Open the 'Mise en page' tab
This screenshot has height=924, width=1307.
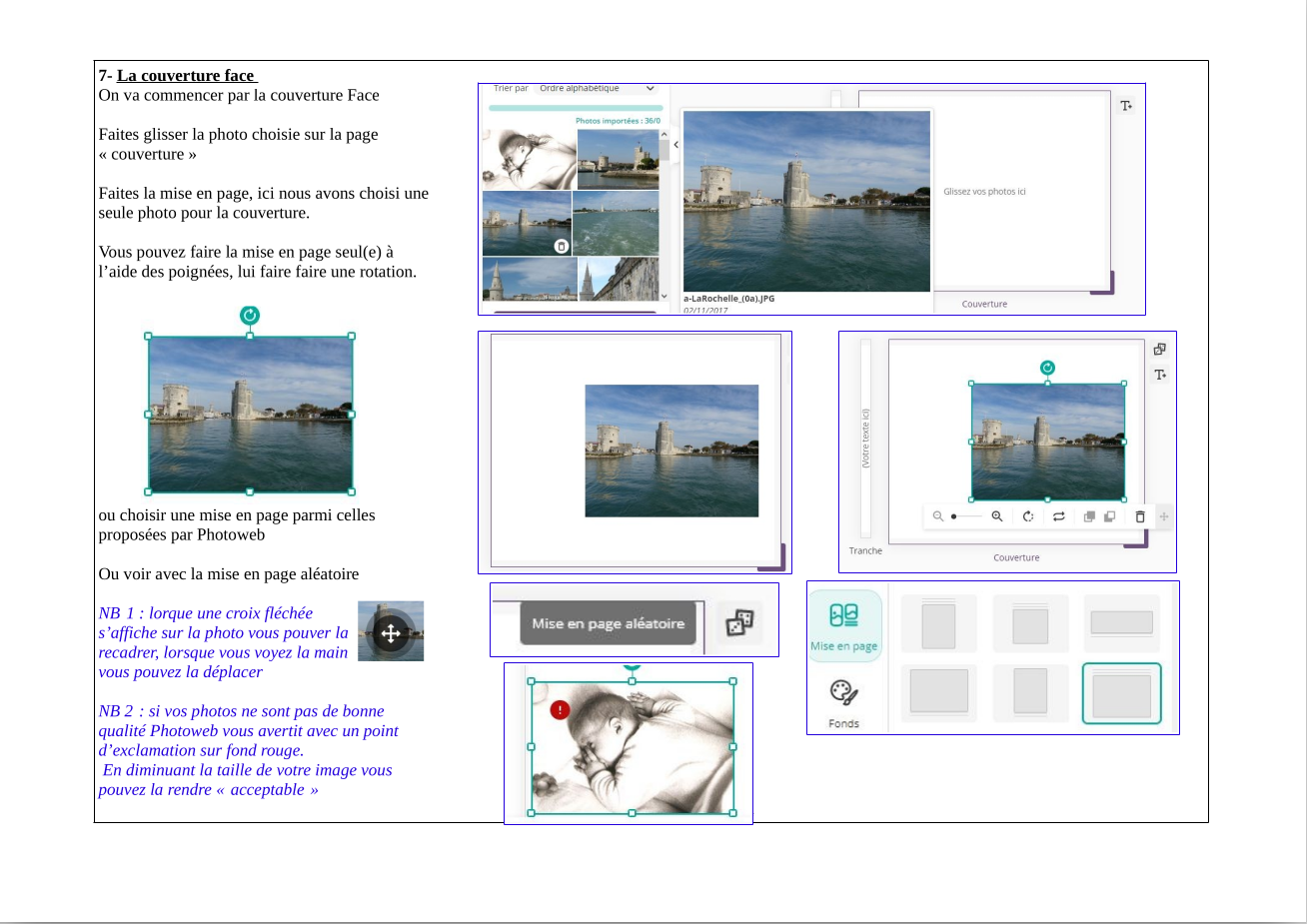click(844, 626)
